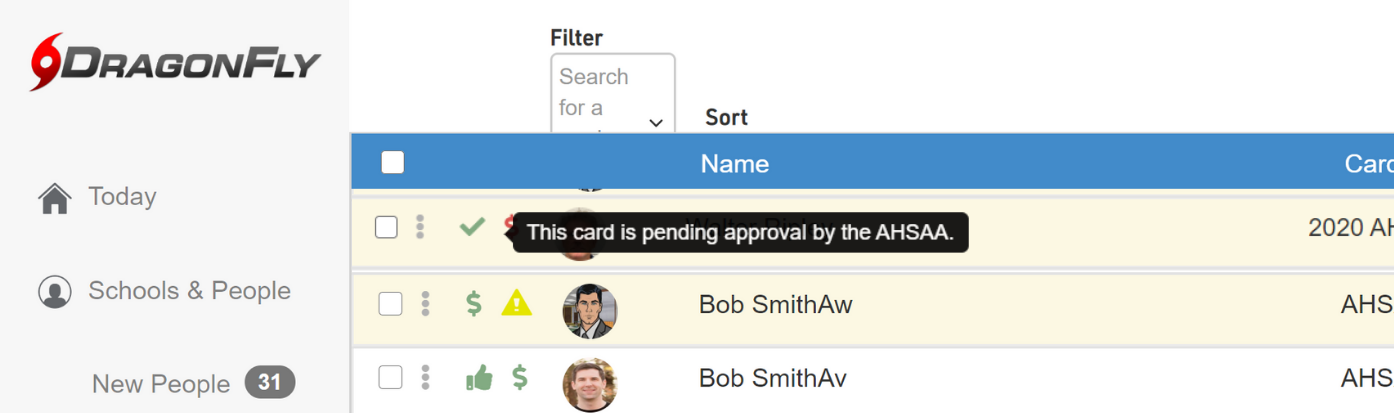Open the Bob SmithAv name link
This screenshot has height=413, width=1396.
(x=773, y=379)
